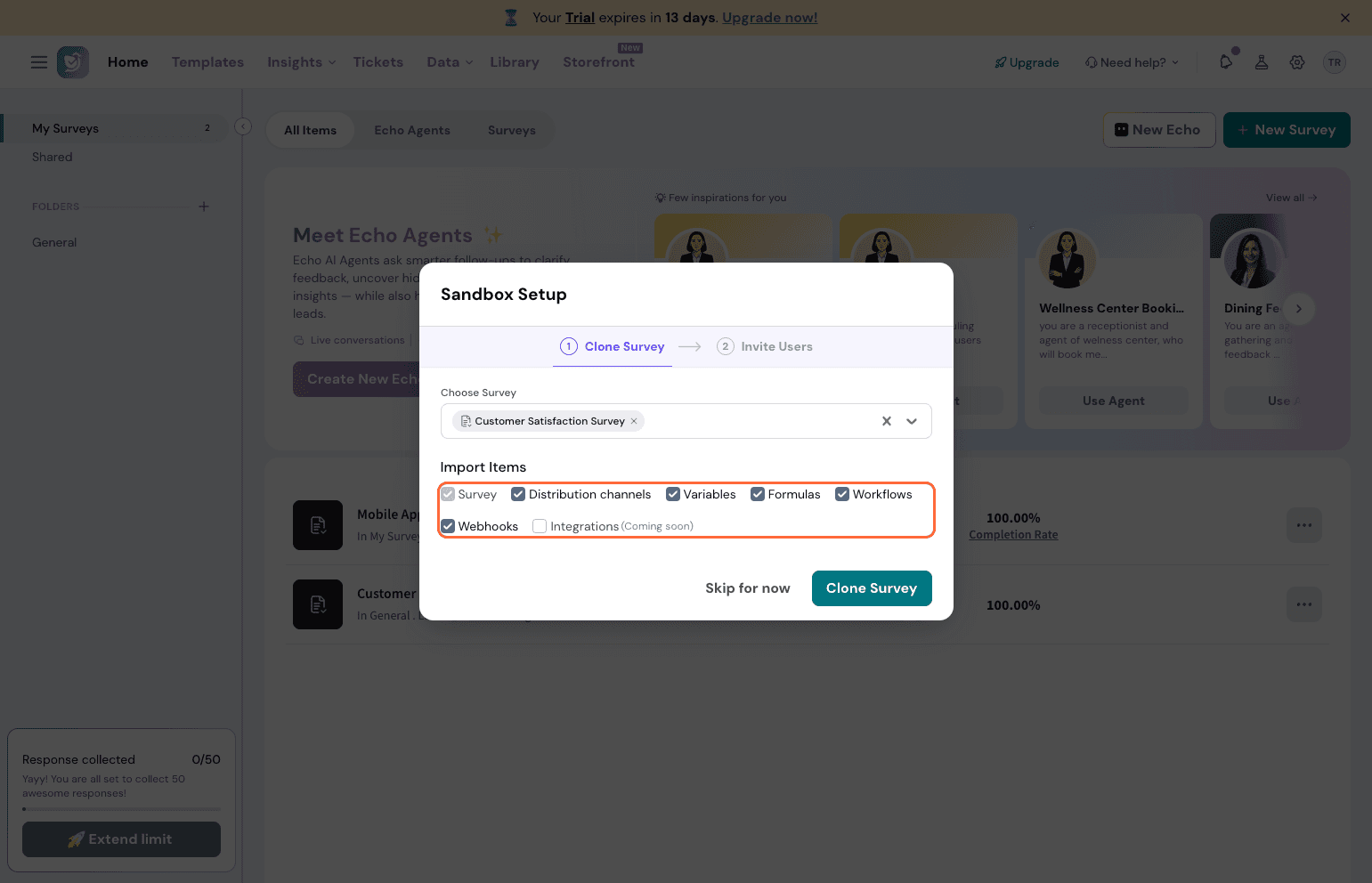The image size is (1372, 883).
Task: Click Skip for now
Action: 747,588
